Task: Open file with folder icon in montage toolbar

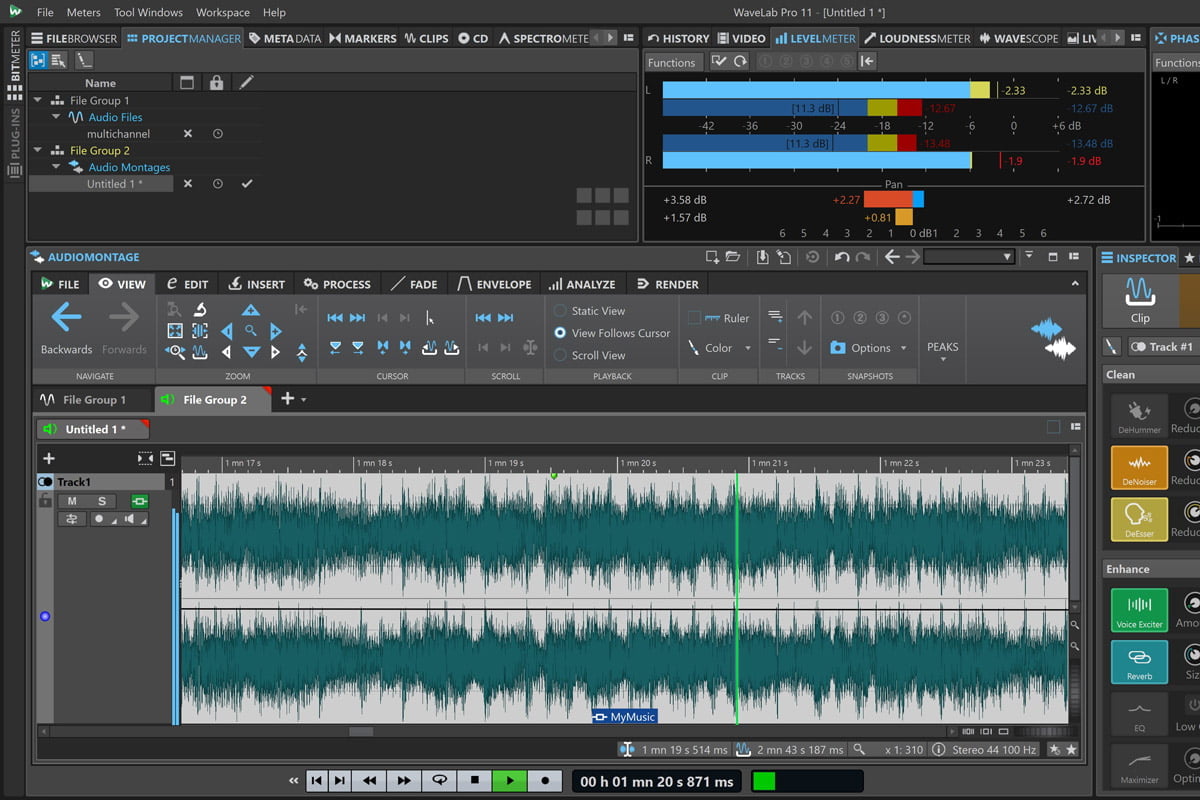Action: click(x=733, y=257)
